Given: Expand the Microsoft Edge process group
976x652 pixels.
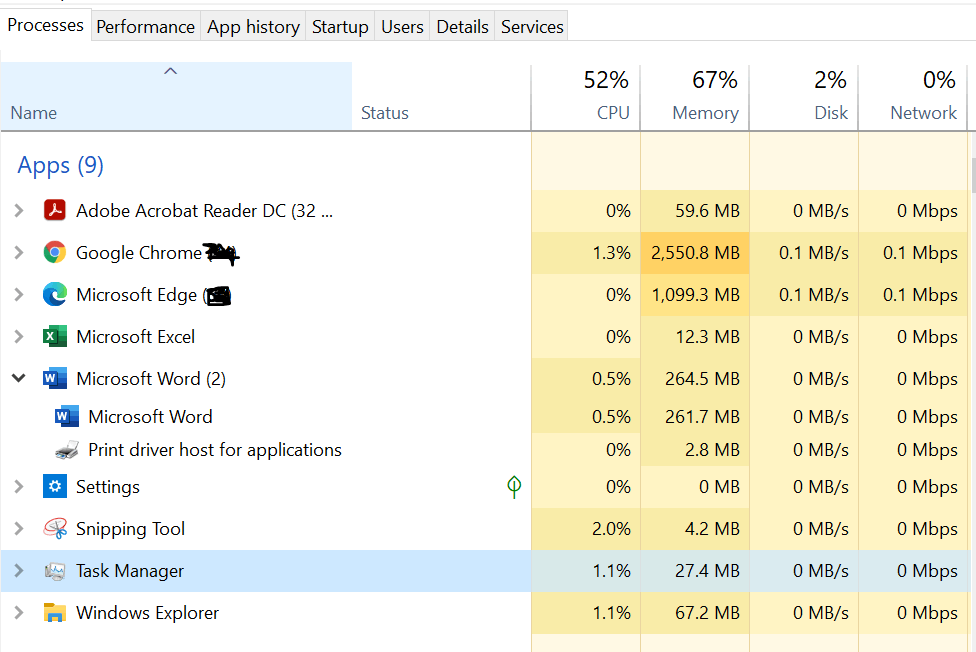Looking at the screenshot, I should (x=19, y=295).
